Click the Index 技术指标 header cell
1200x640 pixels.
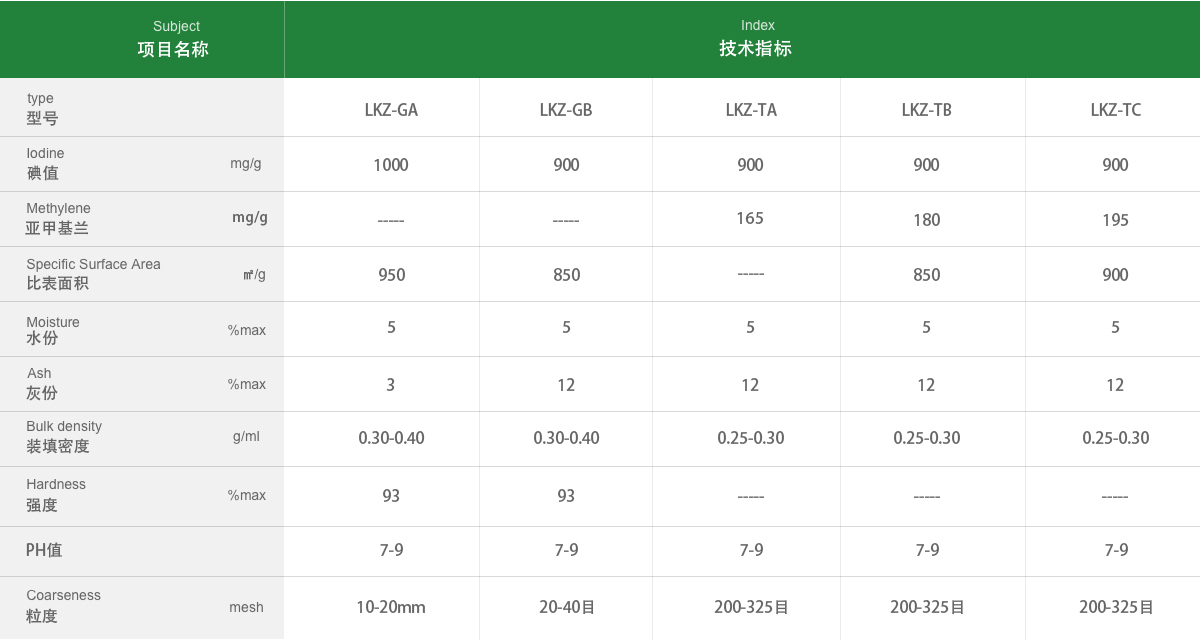coord(756,39)
